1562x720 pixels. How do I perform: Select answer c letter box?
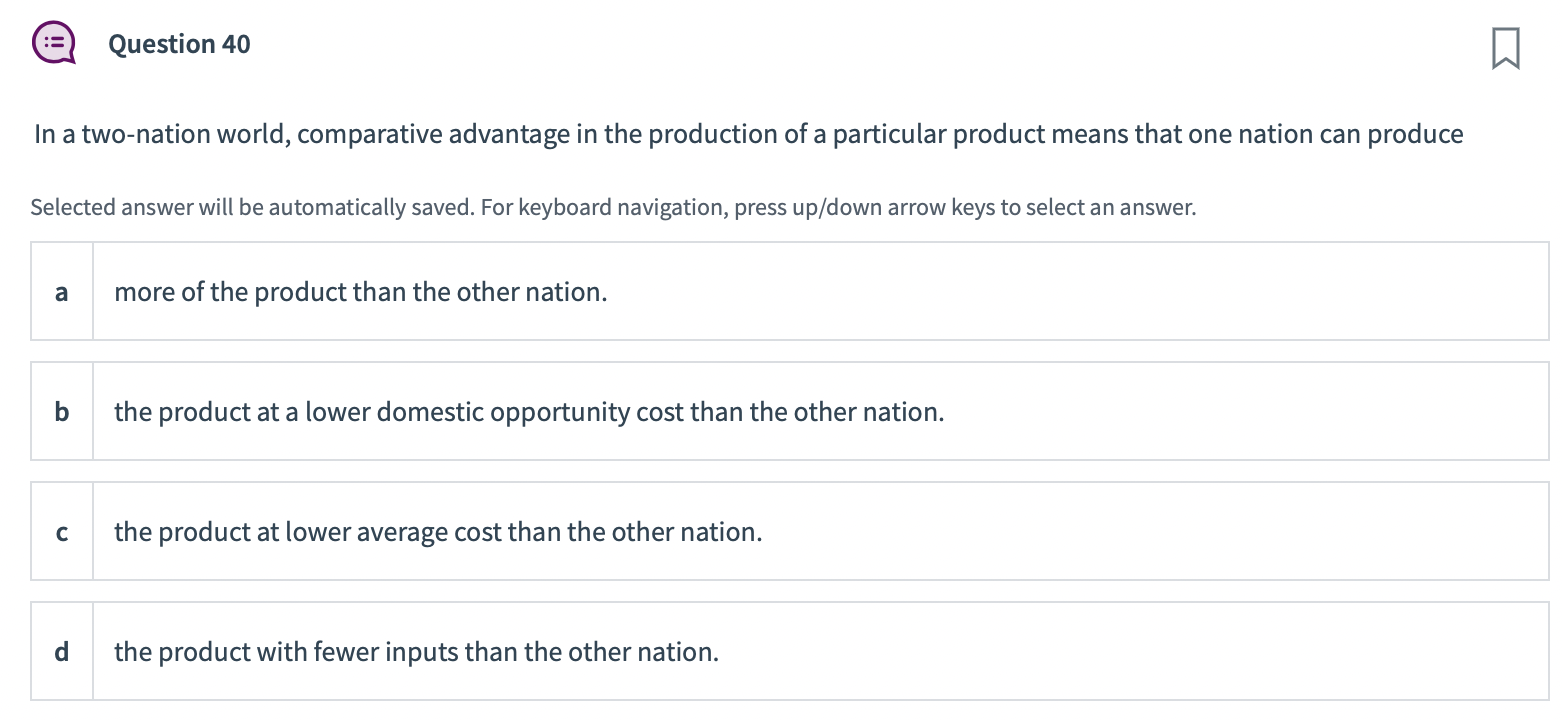tap(62, 532)
